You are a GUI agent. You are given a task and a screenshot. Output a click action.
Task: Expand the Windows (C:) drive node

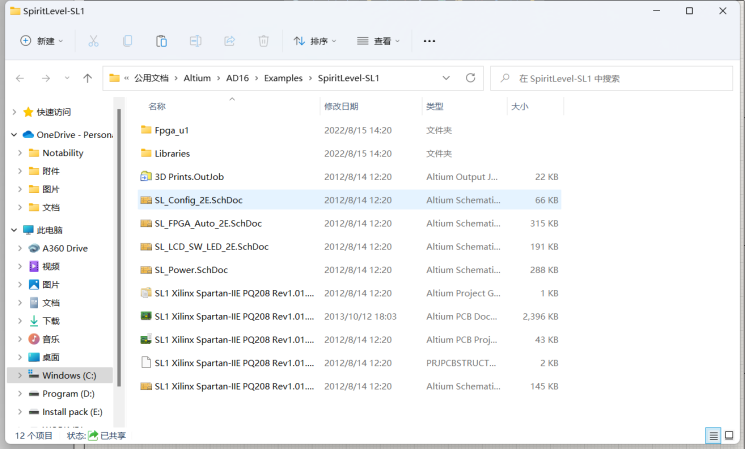(20, 376)
